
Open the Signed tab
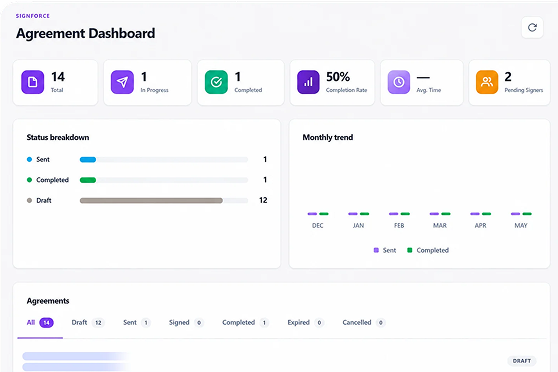(x=186, y=323)
